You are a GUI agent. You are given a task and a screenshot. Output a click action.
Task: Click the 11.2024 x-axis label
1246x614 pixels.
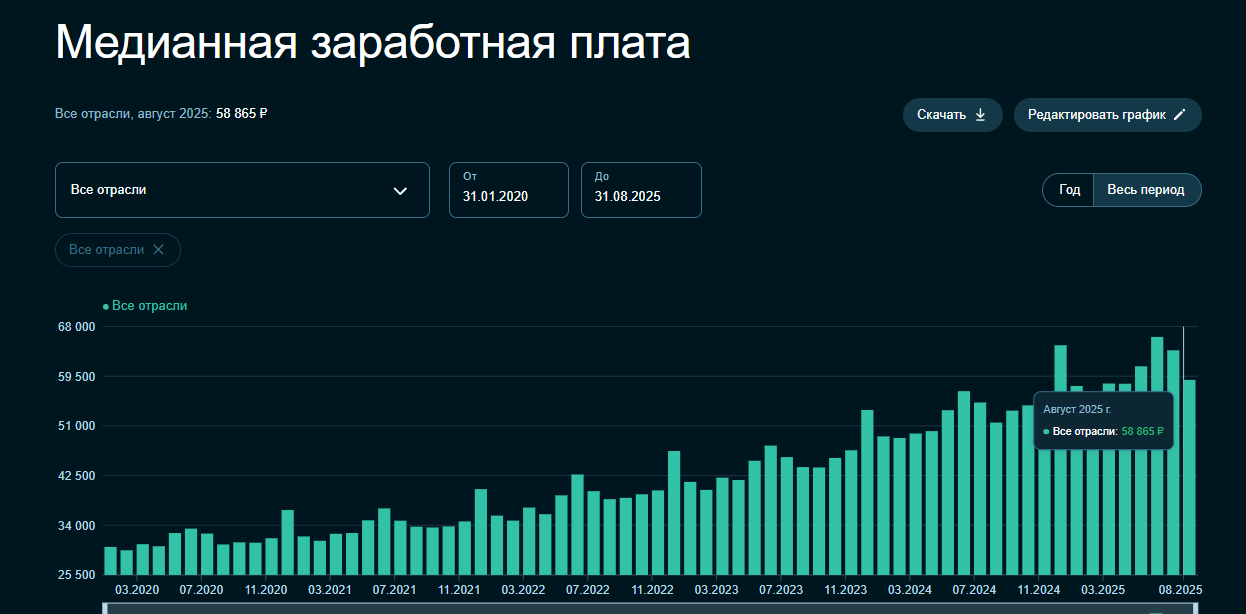[1038, 590]
